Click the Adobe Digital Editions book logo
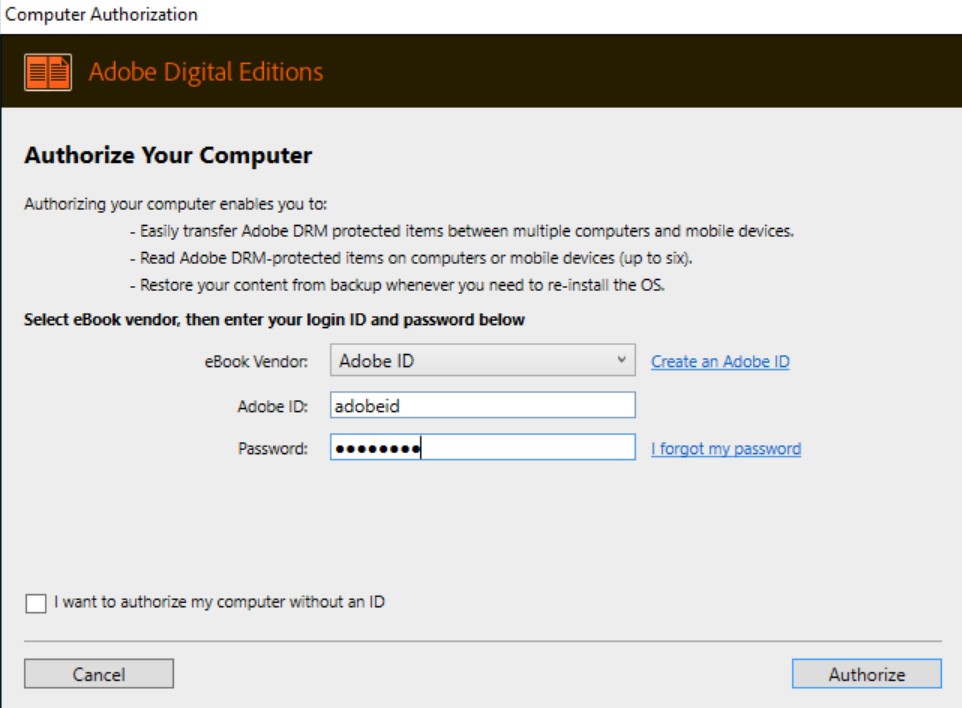 [48, 71]
